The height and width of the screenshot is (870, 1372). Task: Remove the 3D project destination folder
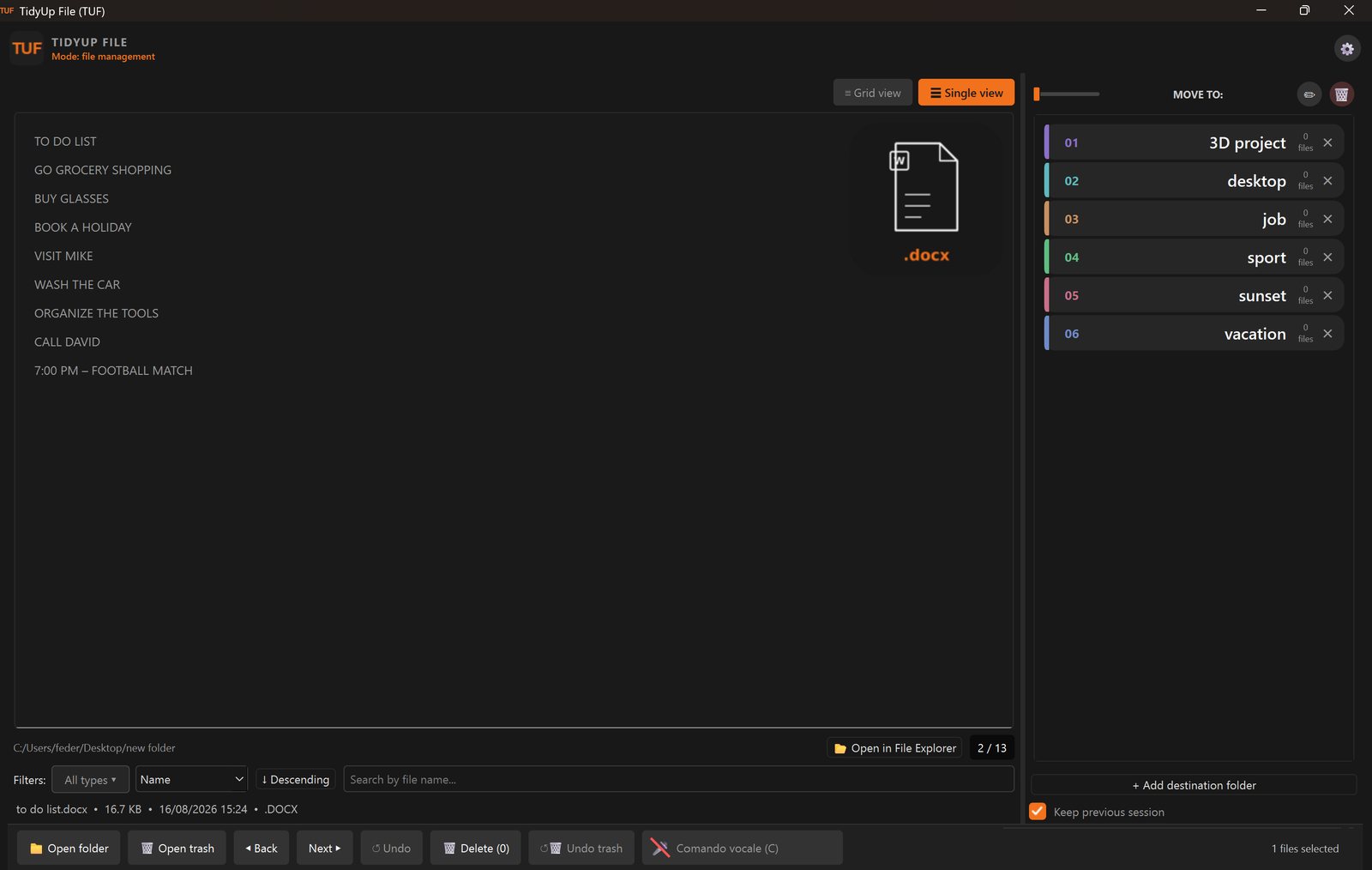coord(1327,142)
